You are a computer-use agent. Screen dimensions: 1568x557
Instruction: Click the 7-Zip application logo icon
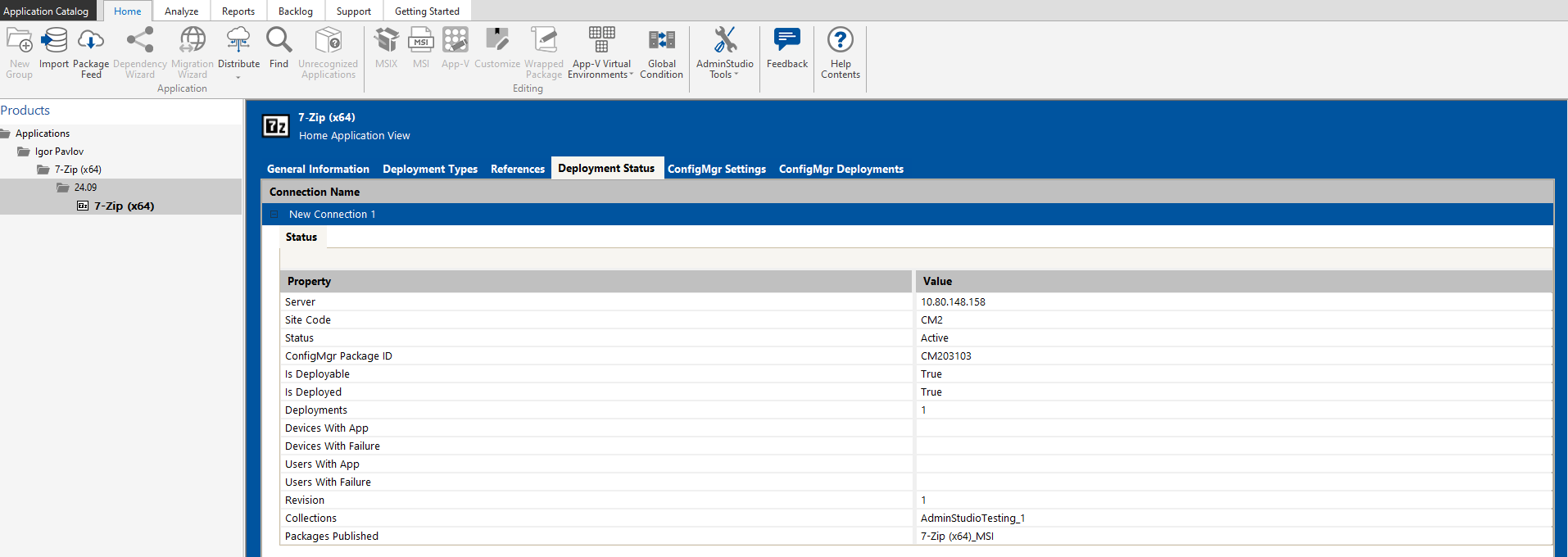coord(275,126)
